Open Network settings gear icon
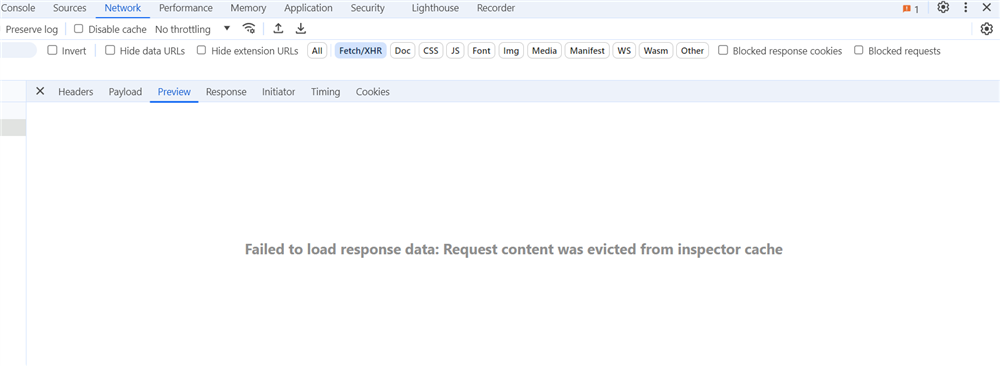The image size is (1000, 366). (987, 29)
